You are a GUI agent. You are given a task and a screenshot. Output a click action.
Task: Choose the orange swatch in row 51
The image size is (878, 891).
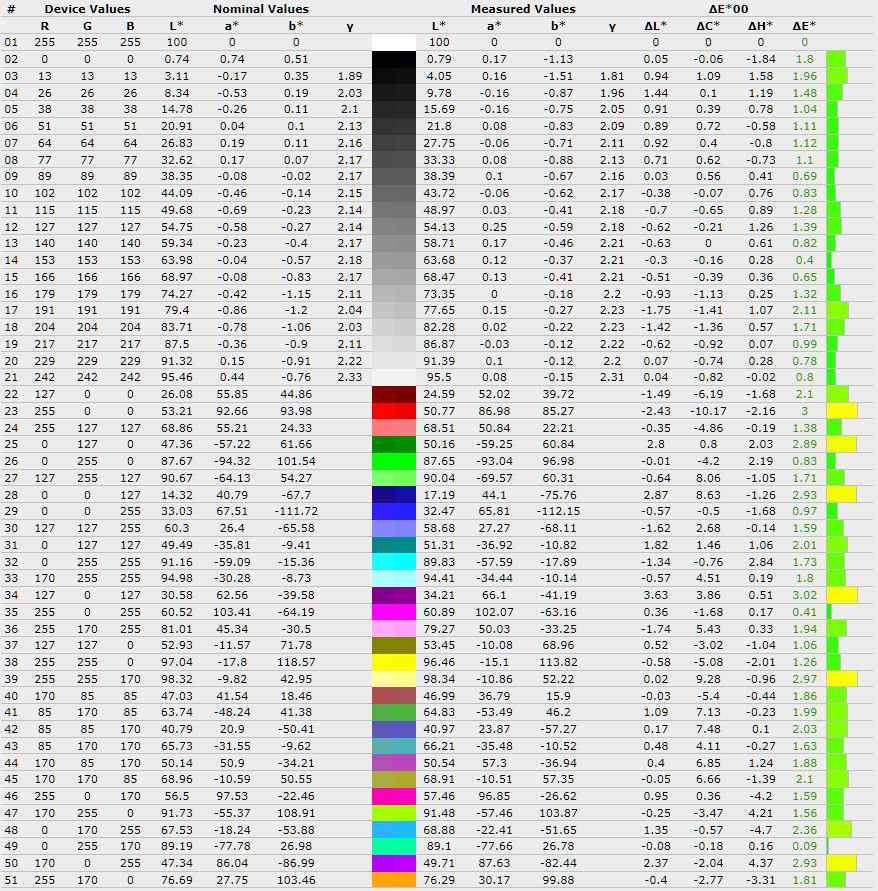(392, 880)
